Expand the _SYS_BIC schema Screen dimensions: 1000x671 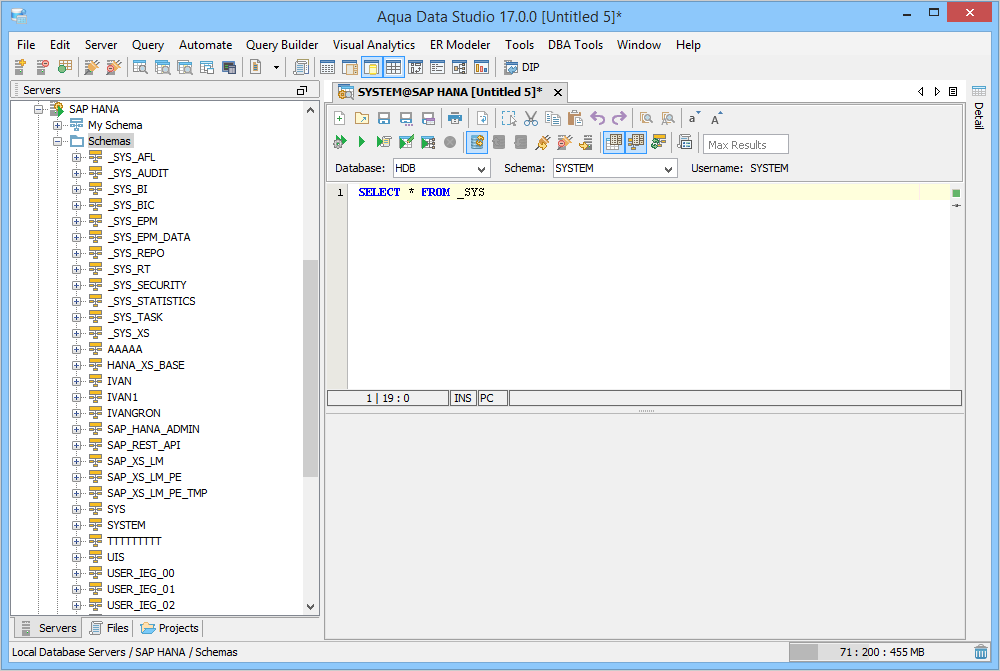pos(77,205)
